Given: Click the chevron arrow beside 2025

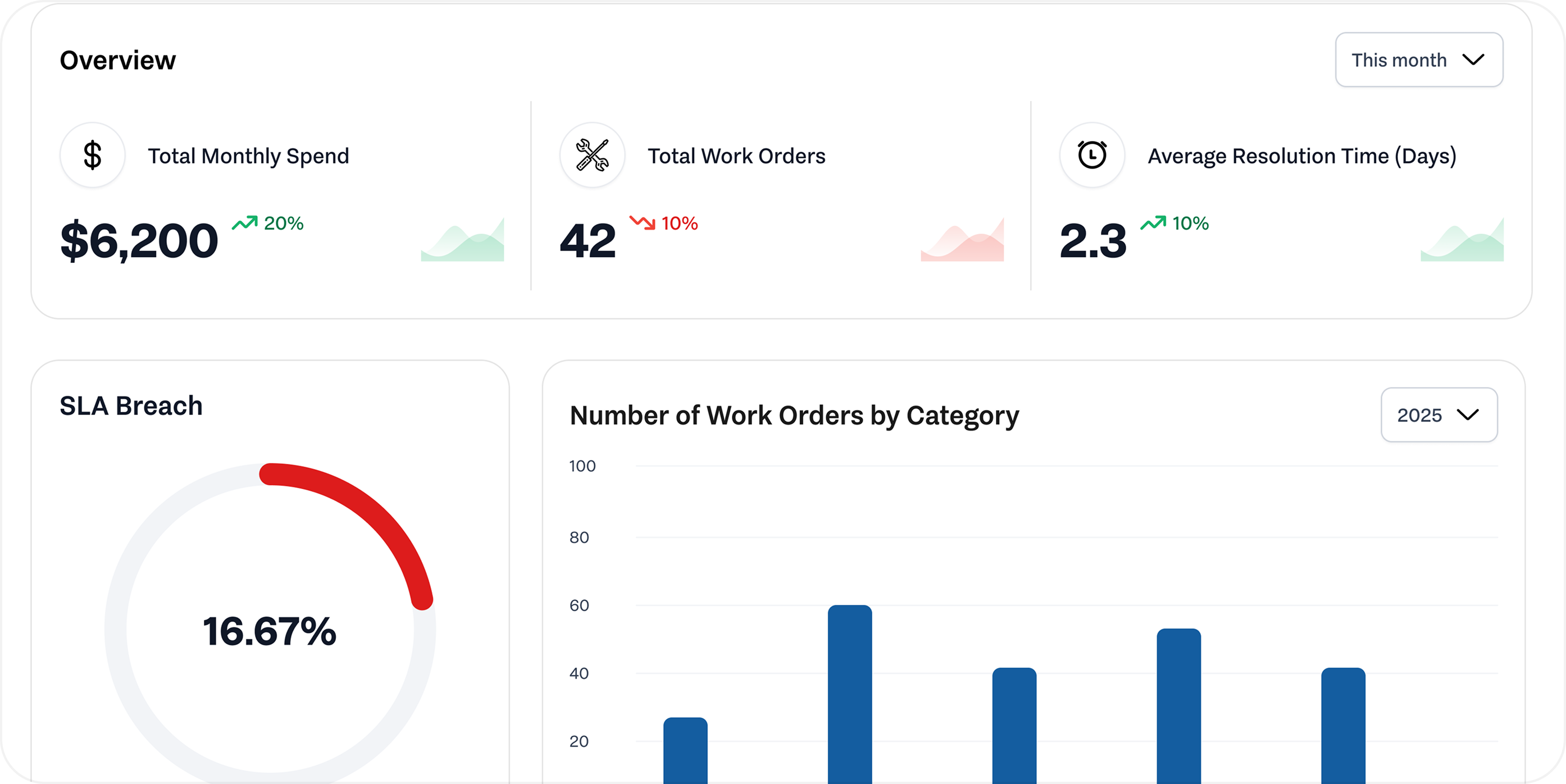Looking at the screenshot, I should (x=1468, y=415).
